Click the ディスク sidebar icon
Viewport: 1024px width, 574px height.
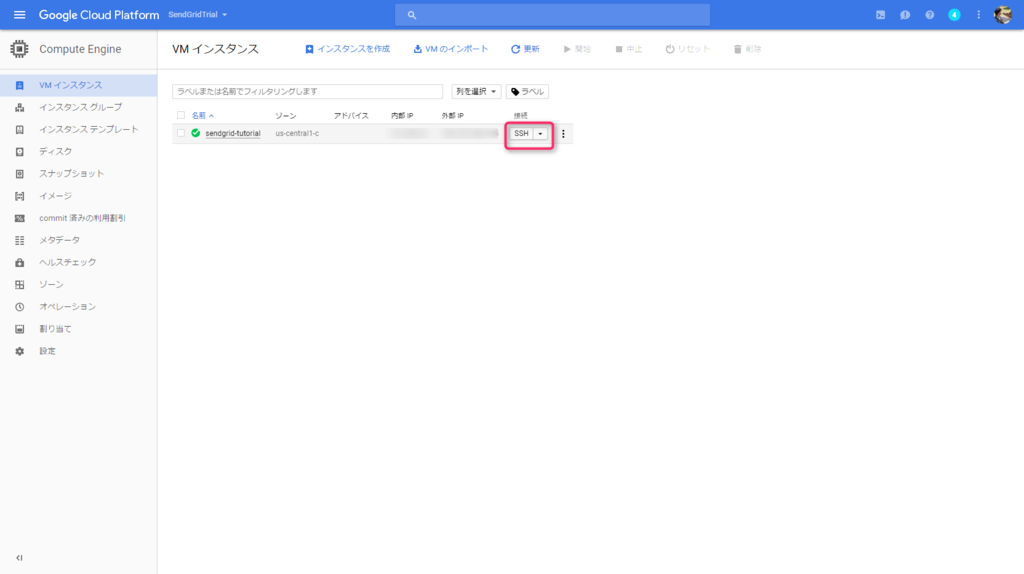(20, 151)
